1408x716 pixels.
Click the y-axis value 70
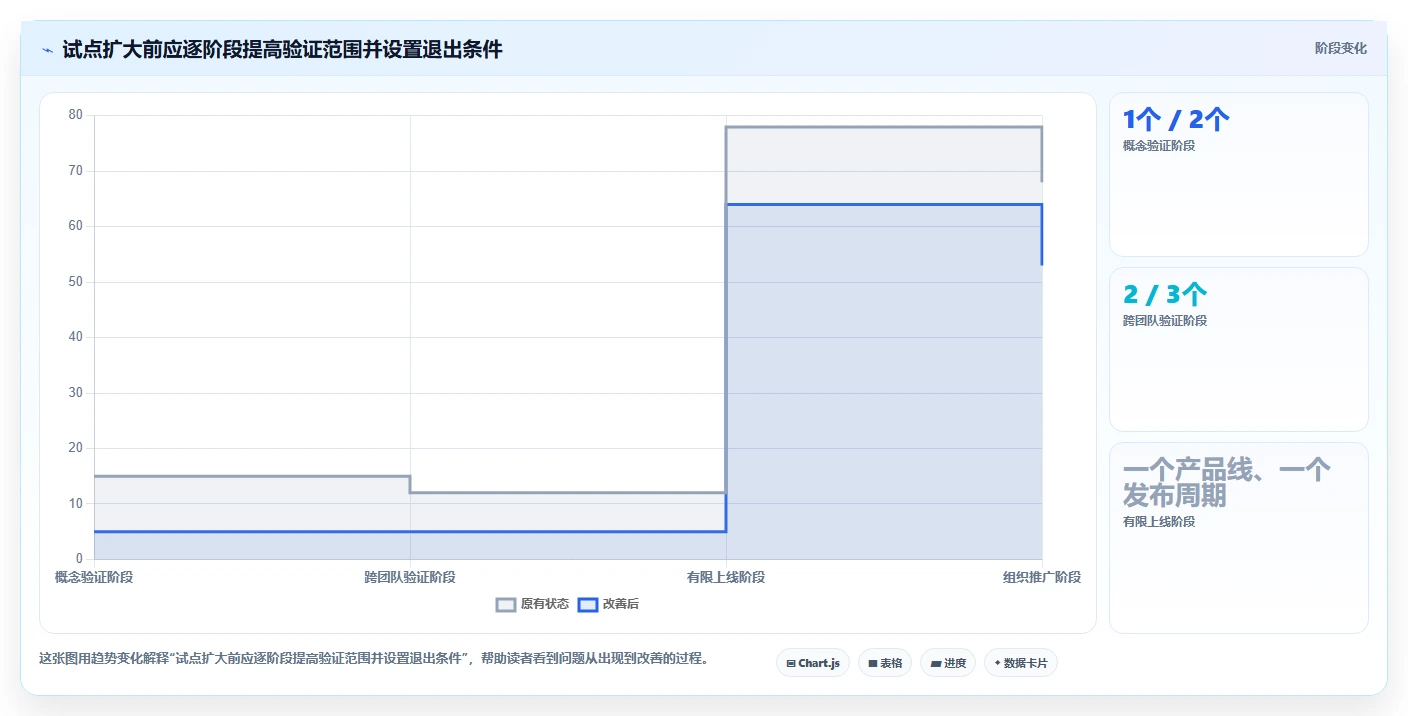click(76, 171)
